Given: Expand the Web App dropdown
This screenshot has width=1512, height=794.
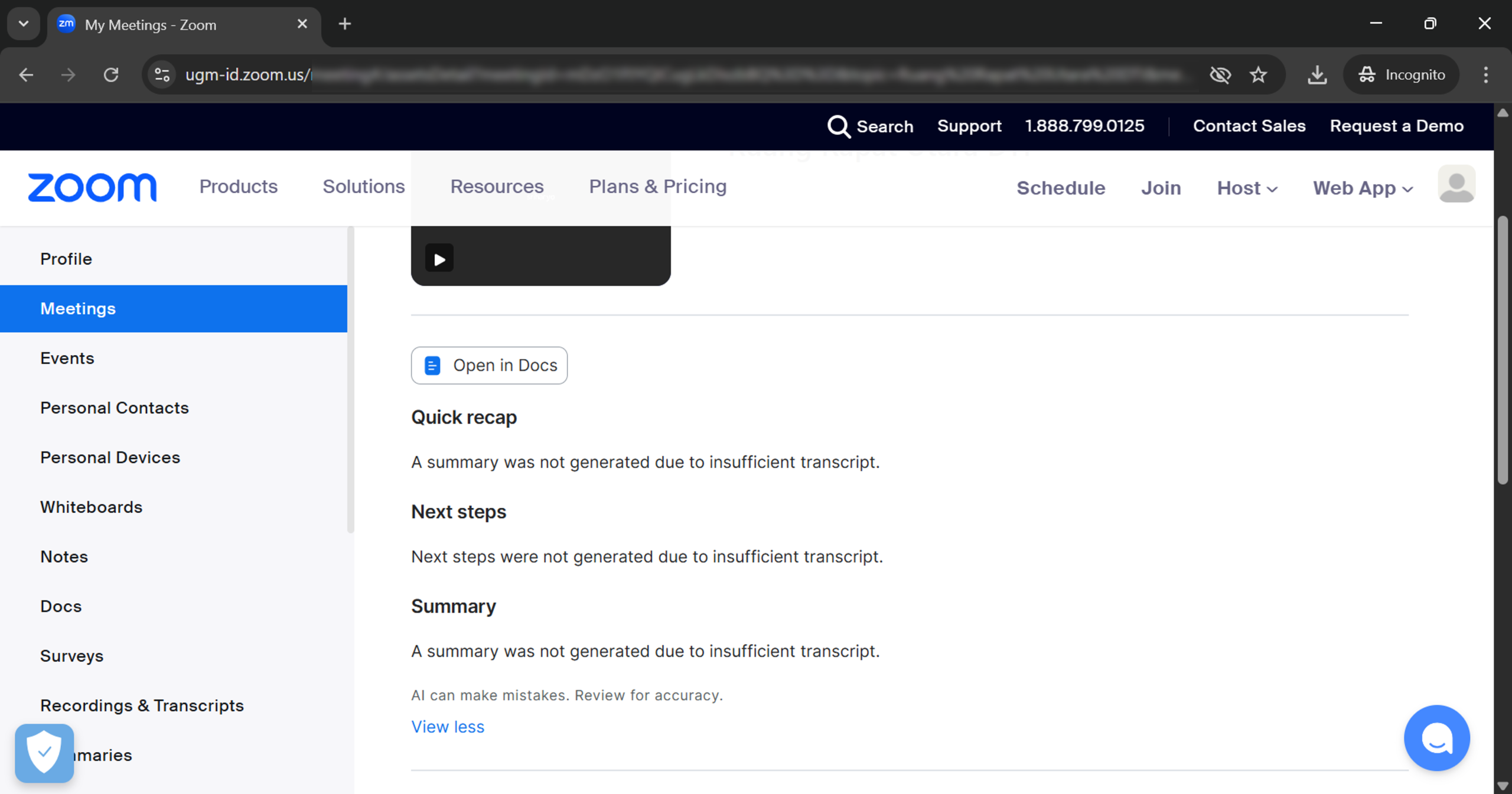Looking at the screenshot, I should click(x=1363, y=188).
